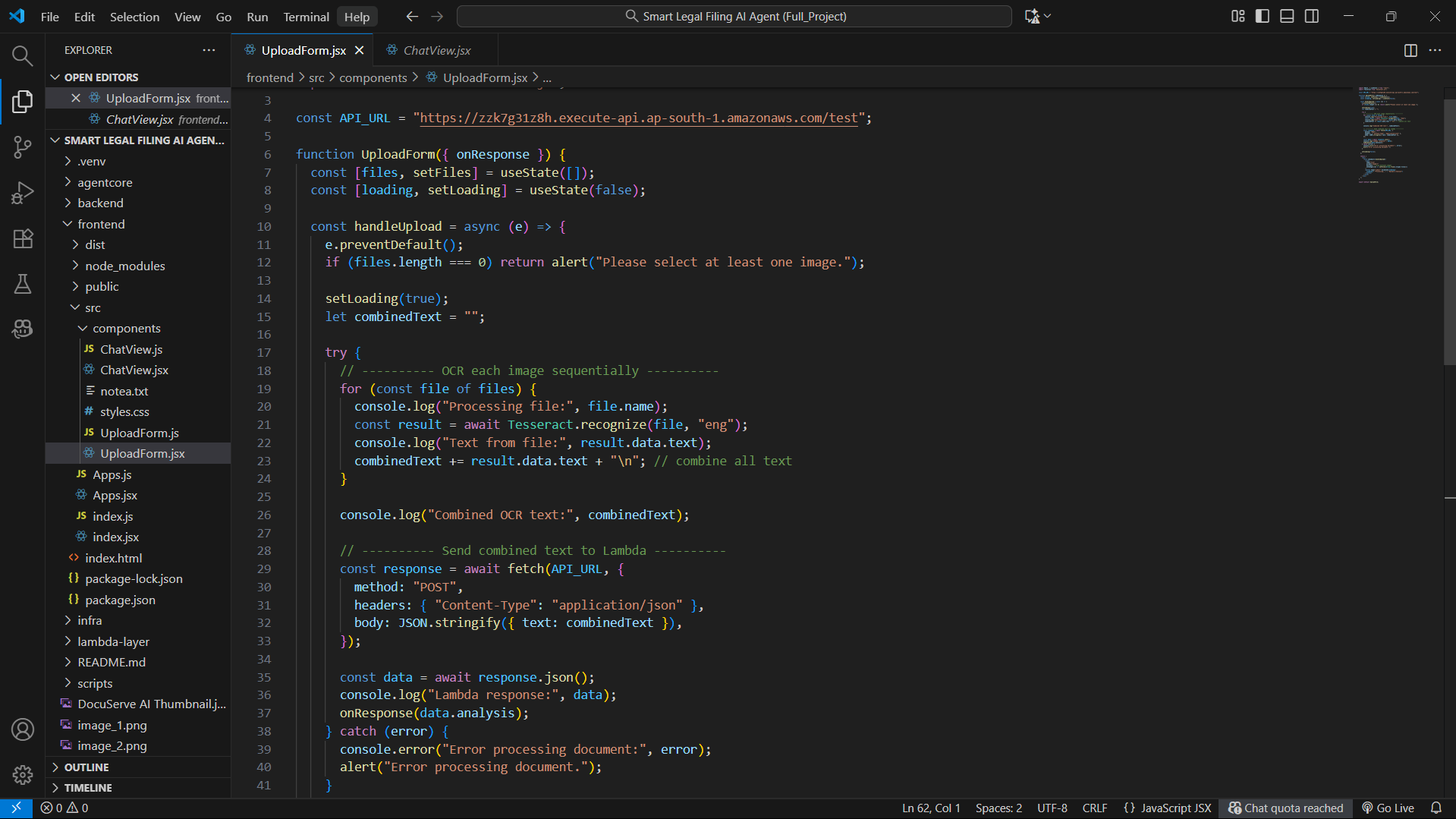Open the Terminal menu
This screenshot has height=819, width=1456.
(306, 17)
